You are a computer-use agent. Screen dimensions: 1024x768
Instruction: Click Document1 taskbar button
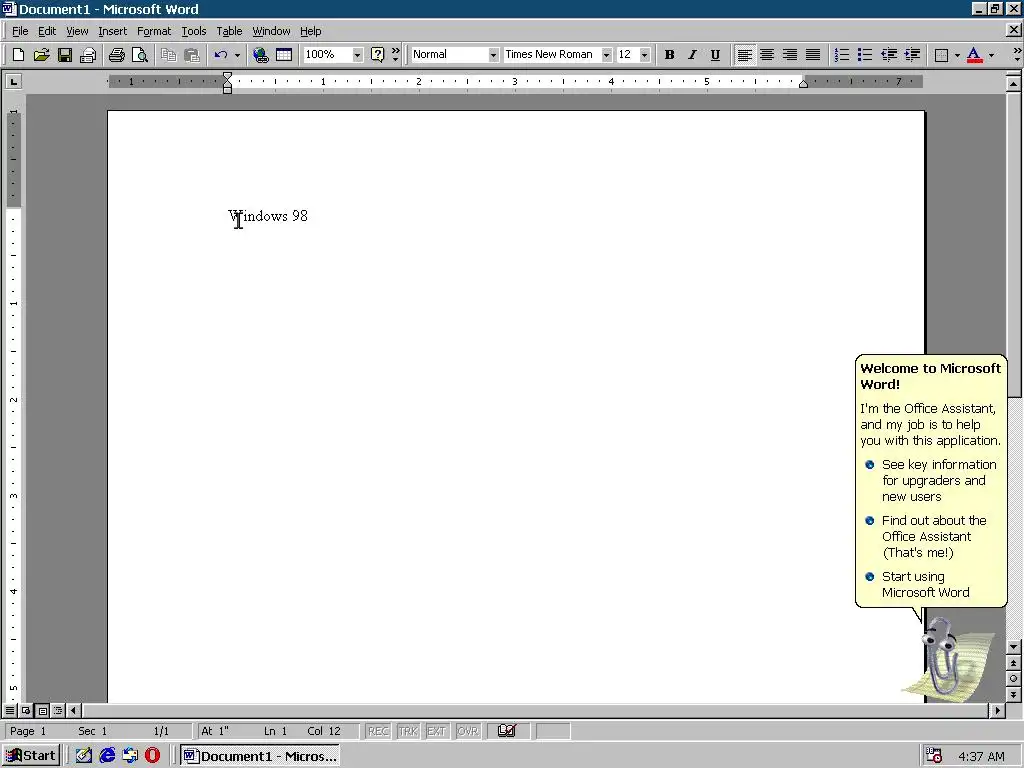(260, 756)
